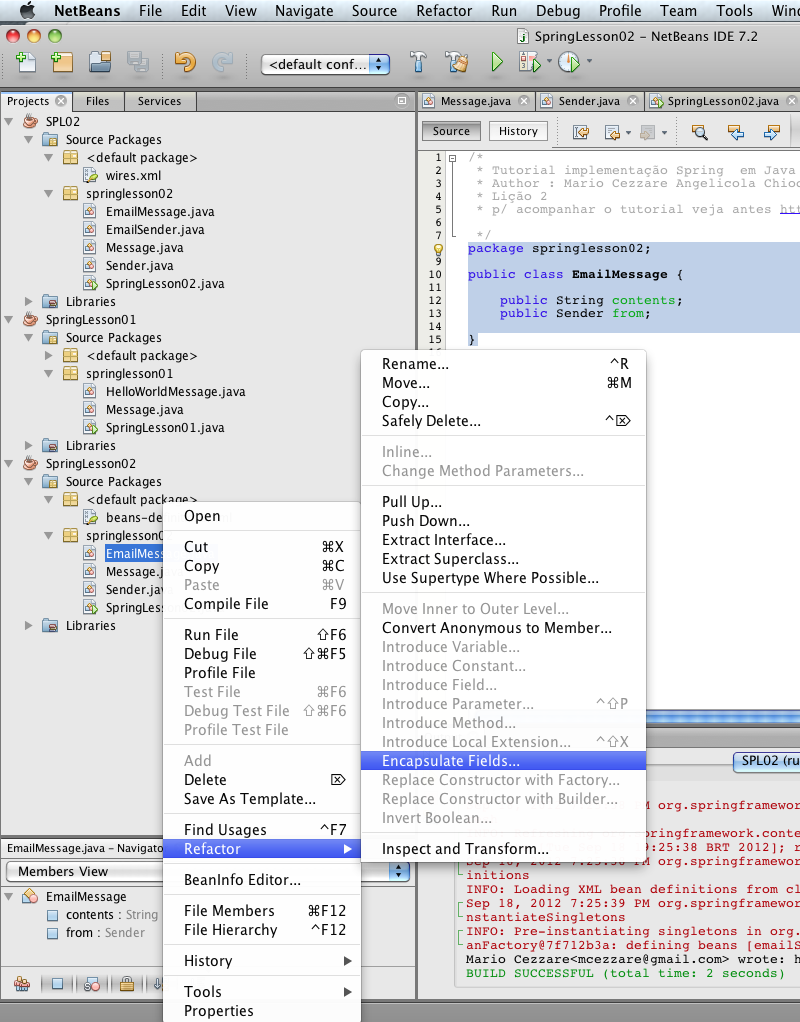Collapse EmailMessage node in Navigator
800x1022 pixels.
point(9,897)
